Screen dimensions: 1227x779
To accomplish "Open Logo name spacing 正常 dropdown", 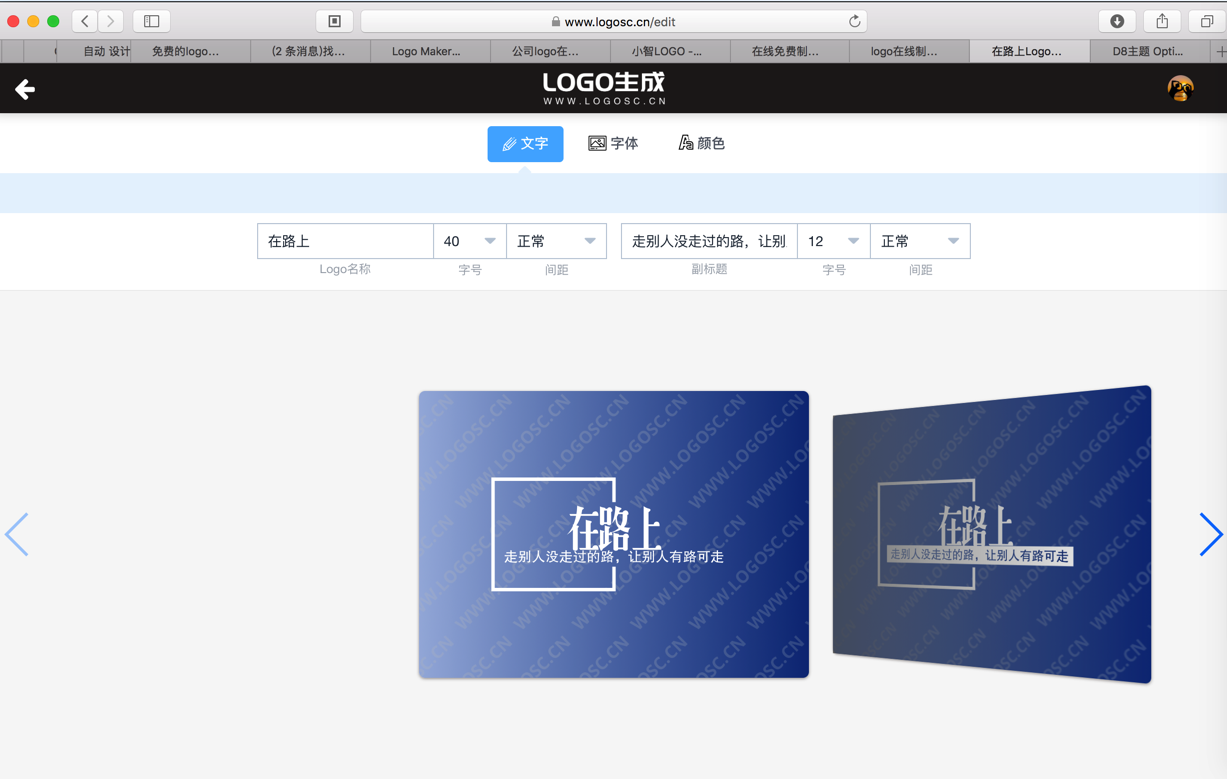I will 556,241.
